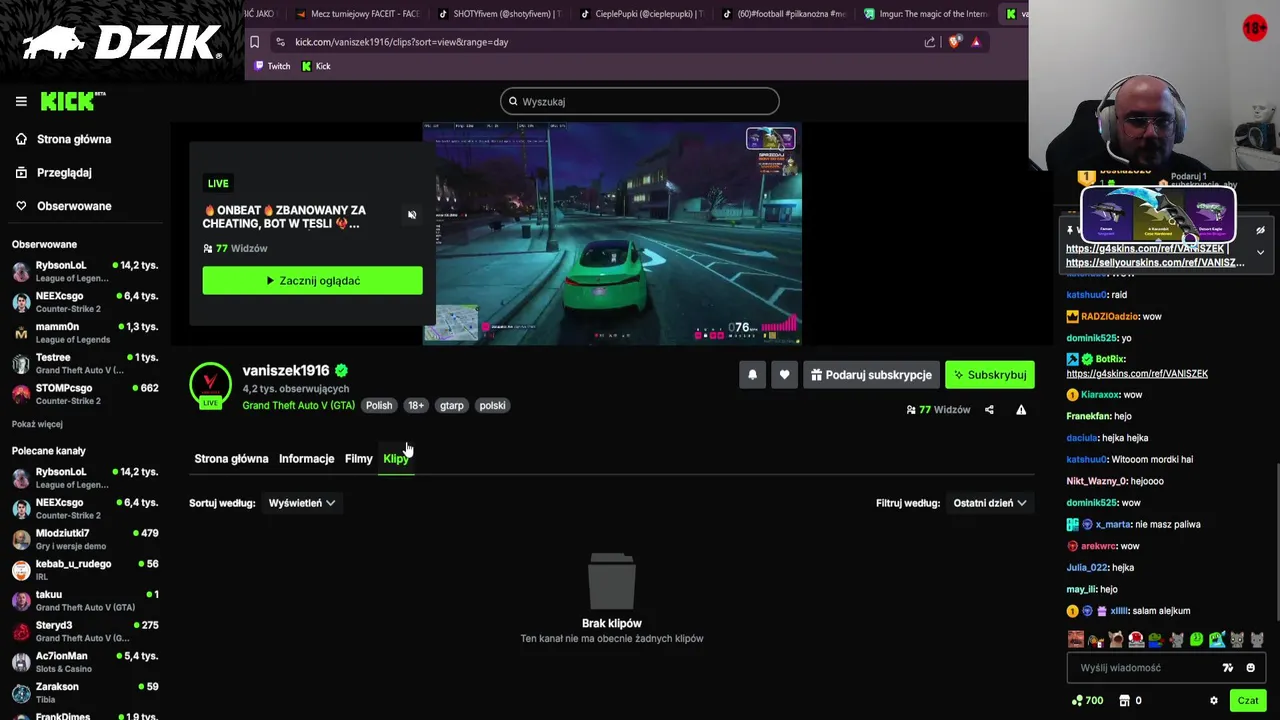Switch to Filmy tab
Viewport: 1280px width, 720px height.
[358, 459]
